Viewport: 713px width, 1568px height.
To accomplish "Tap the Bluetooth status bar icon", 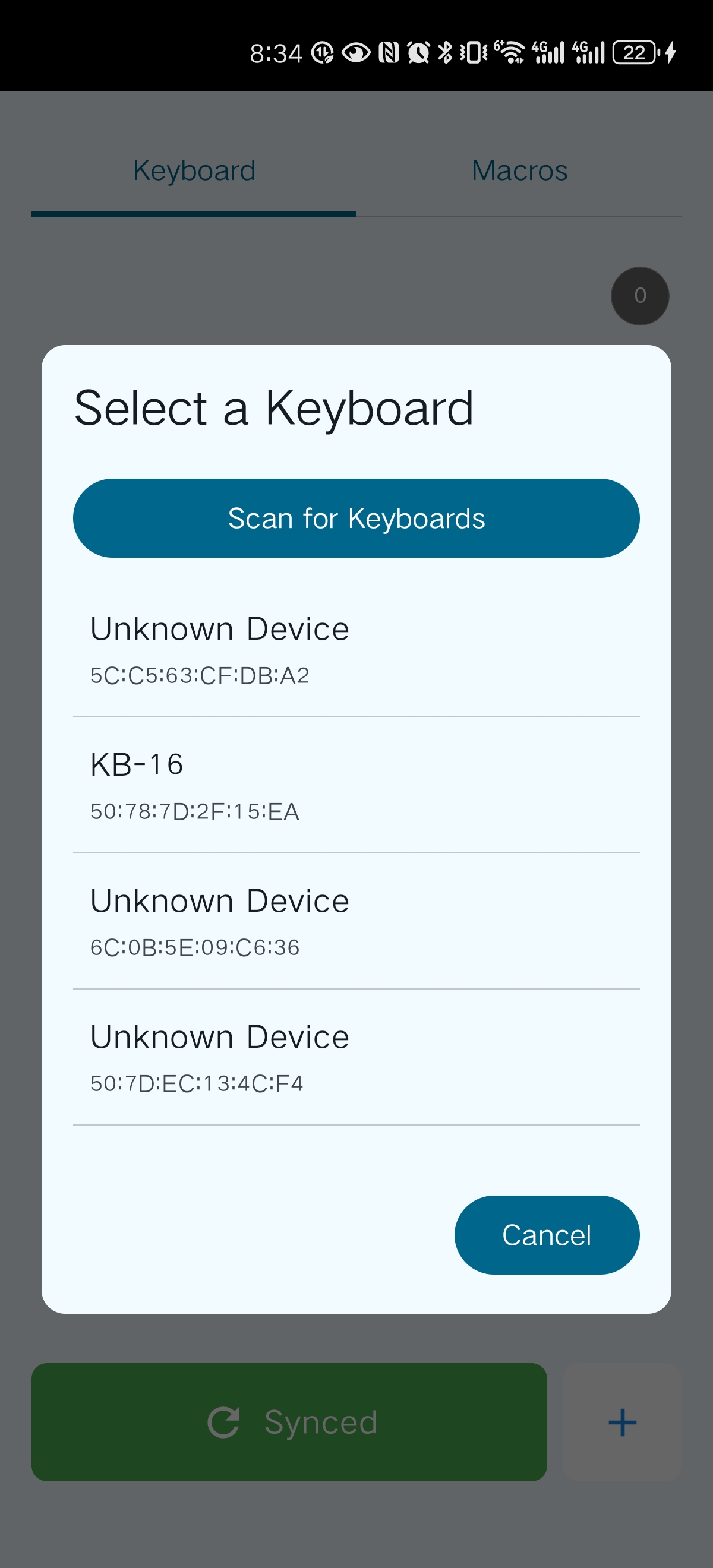I will coord(446,52).
